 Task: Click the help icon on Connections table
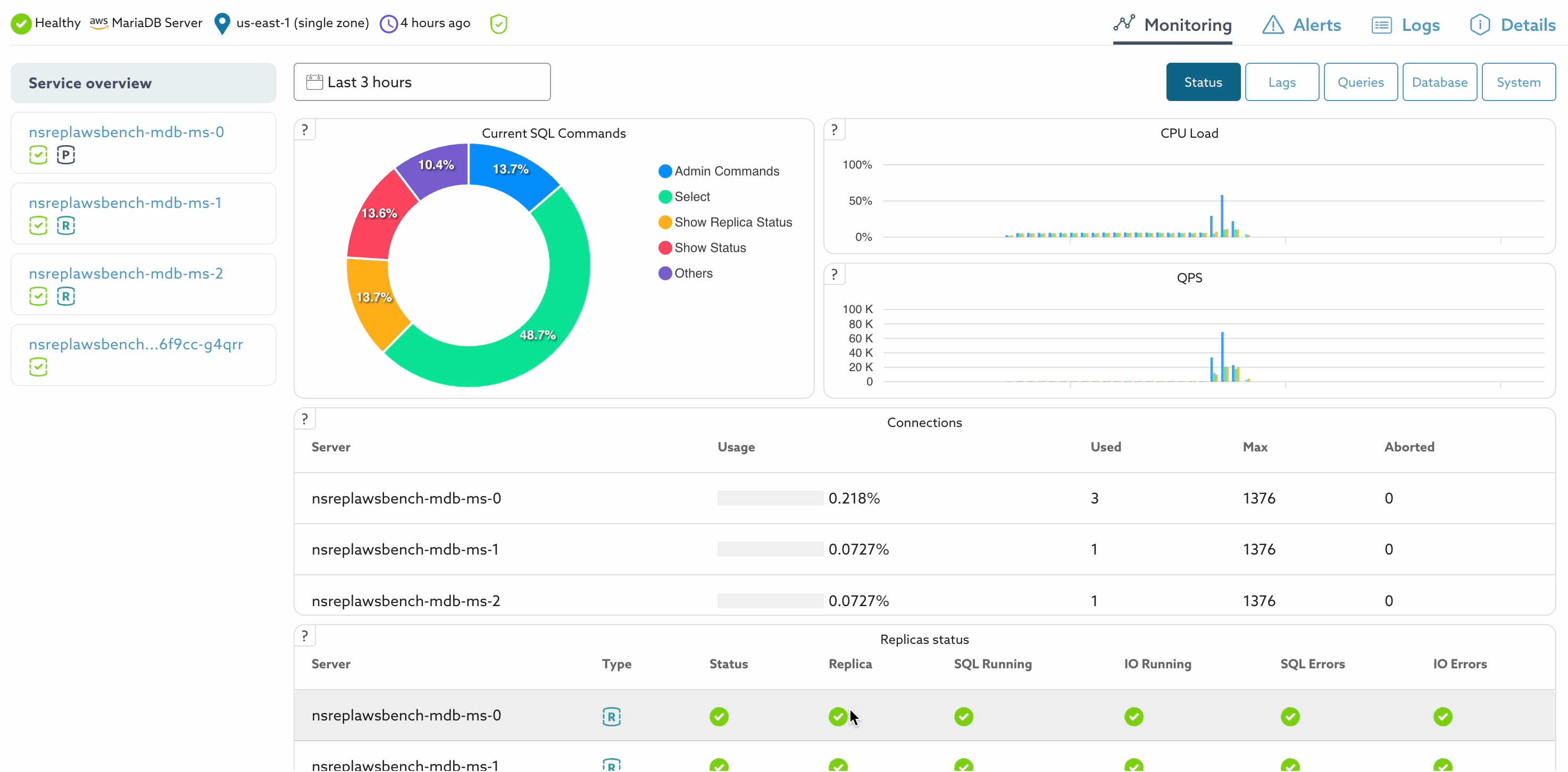click(x=305, y=419)
